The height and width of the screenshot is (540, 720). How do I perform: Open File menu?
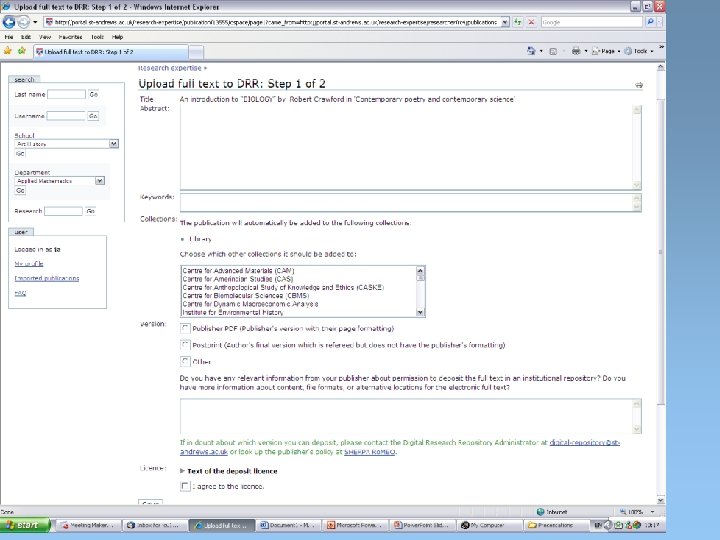tap(9, 37)
